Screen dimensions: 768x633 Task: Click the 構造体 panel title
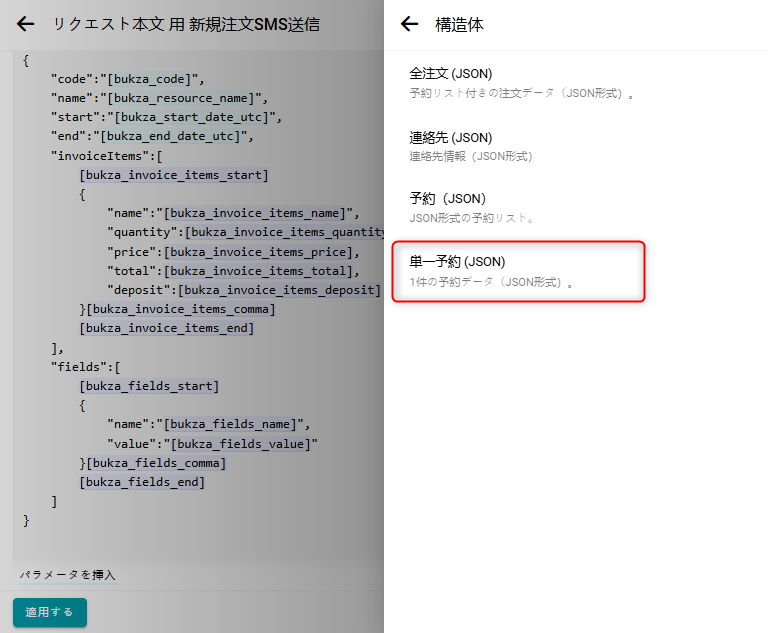pyautogui.click(x=459, y=24)
